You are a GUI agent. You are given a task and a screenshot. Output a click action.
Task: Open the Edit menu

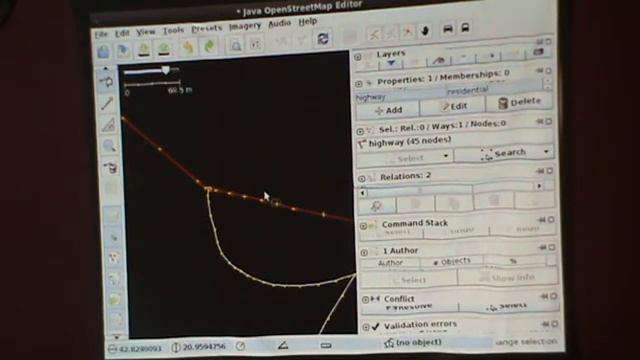click(x=122, y=33)
